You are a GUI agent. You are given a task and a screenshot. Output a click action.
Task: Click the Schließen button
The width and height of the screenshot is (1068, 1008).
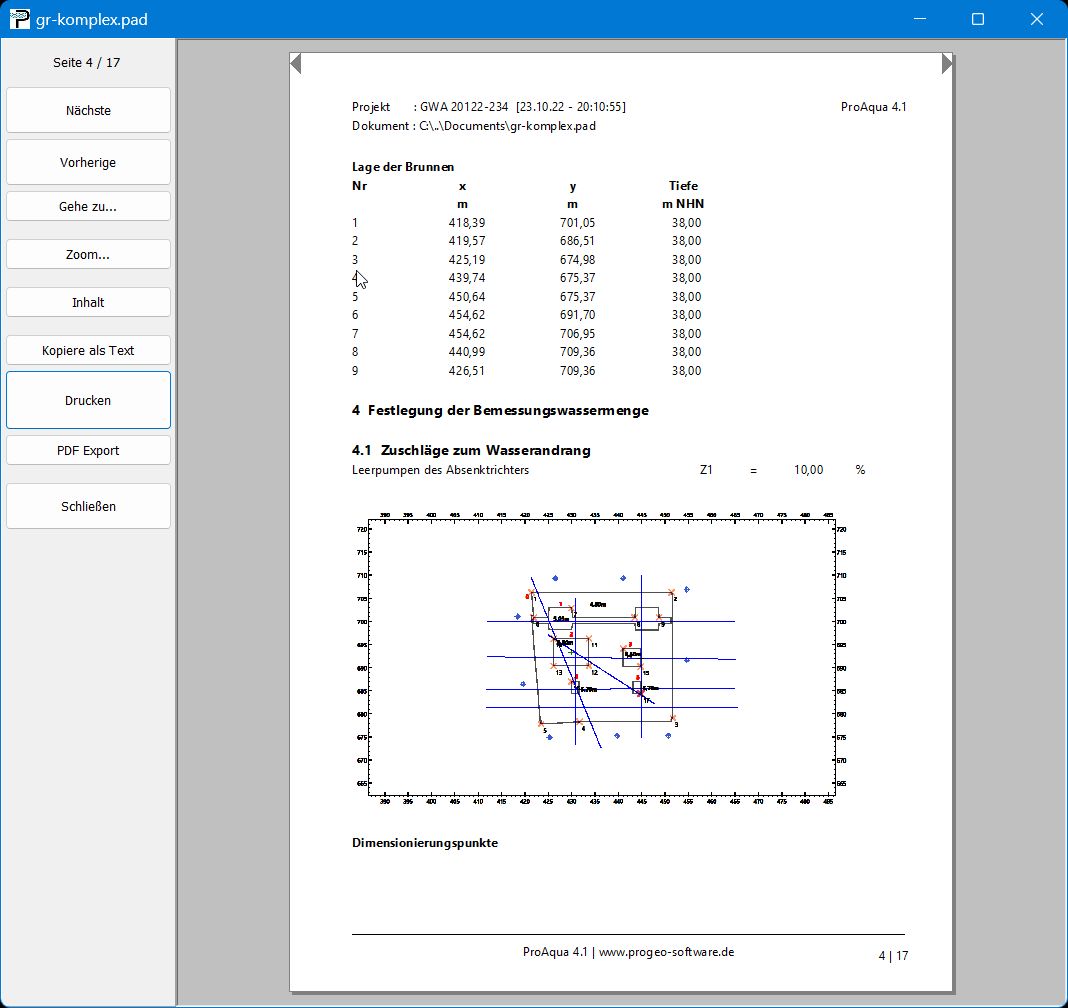click(88, 506)
